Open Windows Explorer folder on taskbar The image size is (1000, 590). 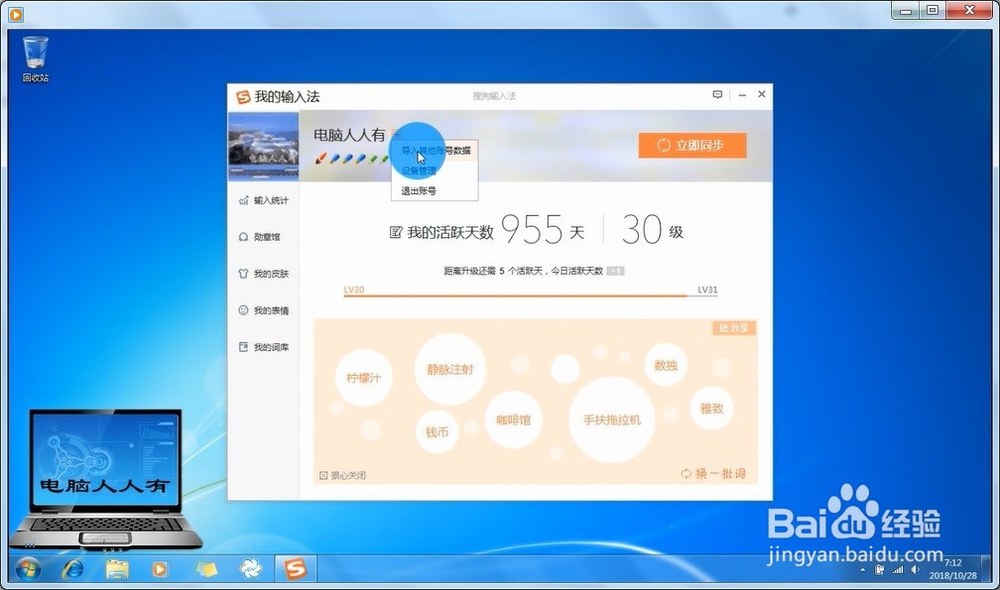click(117, 569)
